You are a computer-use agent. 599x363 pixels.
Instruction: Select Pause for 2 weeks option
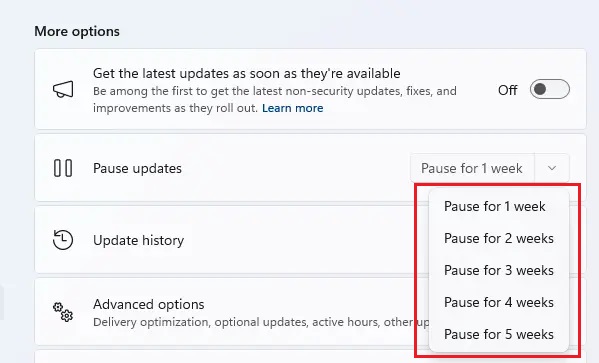[499, 238]
